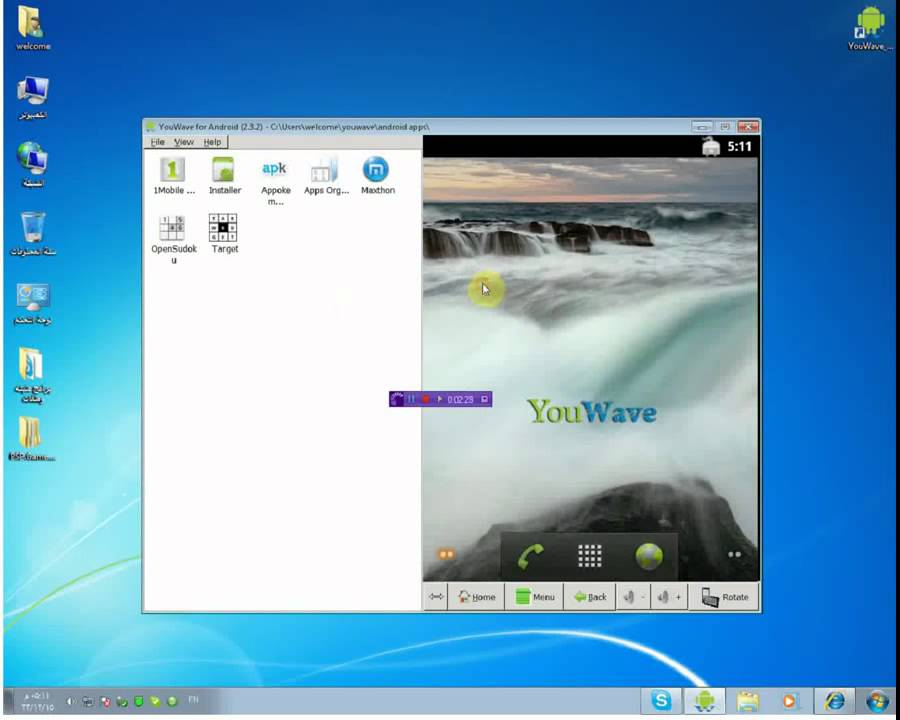900x720 pixels.
Task: Click the YouWave Back button
Action: [590, 597]
